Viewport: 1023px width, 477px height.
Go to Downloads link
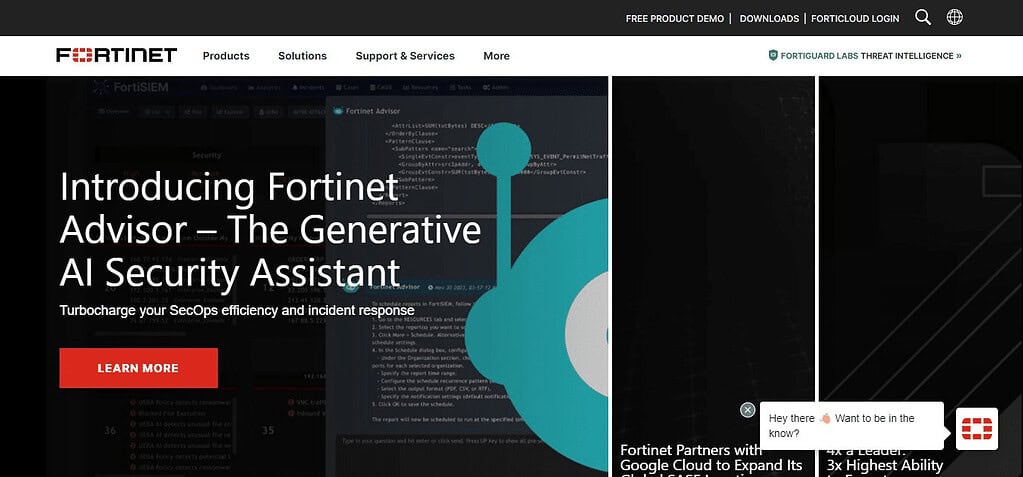pos(769,19)
